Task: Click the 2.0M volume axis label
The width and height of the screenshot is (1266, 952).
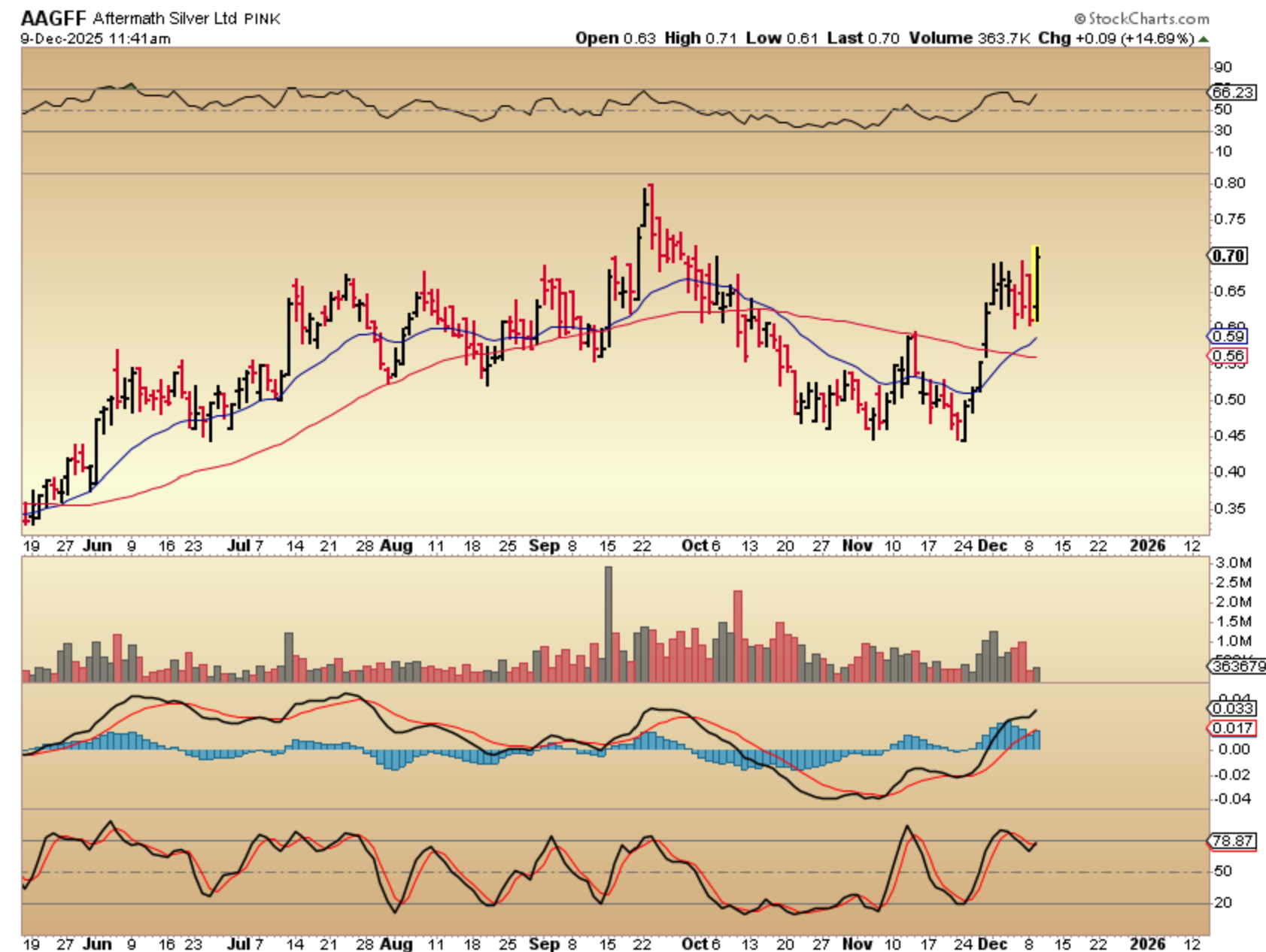Action: [x=1234, y=602]
